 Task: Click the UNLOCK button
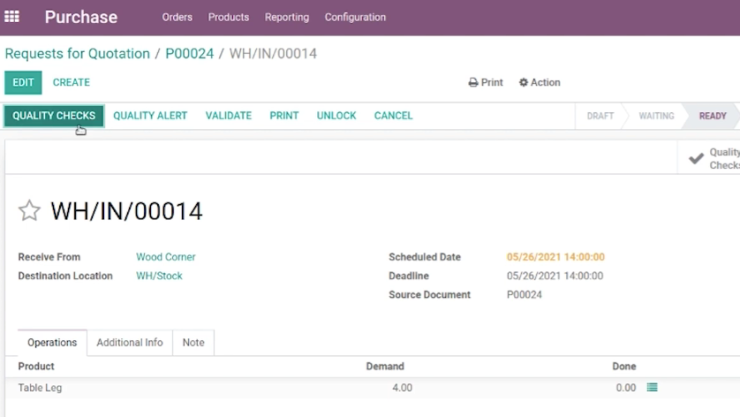pyautogui.click(x=336, y=116)
